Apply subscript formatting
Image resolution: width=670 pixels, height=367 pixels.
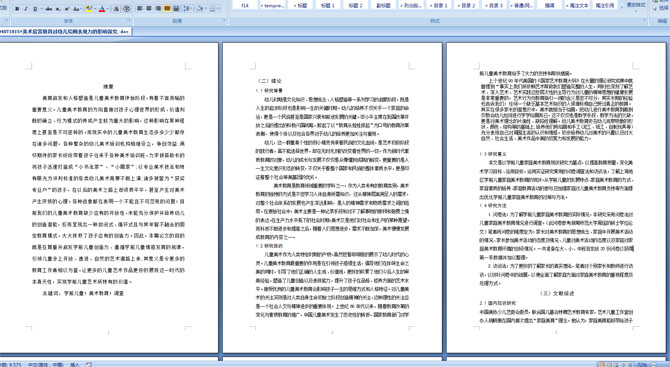pyautogui.click(x=58, y=9)
